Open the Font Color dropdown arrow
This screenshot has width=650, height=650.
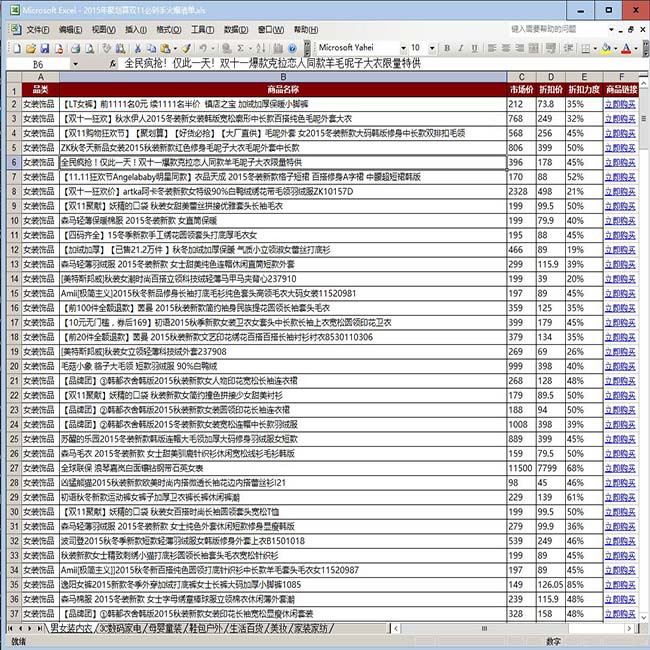pyautogui.click(x=635, y=49)
